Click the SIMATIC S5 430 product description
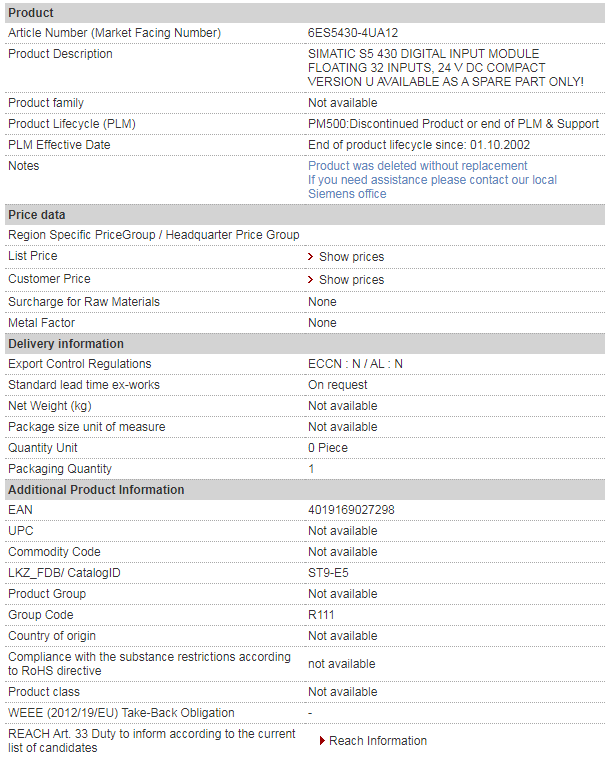The width and height of the screenshot is (606, 757). click(x=446, y=68)
